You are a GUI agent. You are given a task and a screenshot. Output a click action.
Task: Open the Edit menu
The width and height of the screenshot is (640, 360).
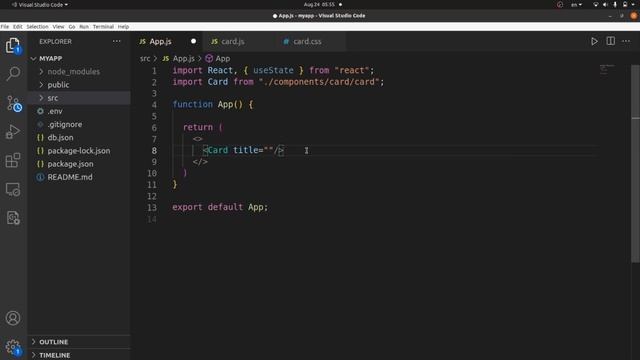pos(18,27)
